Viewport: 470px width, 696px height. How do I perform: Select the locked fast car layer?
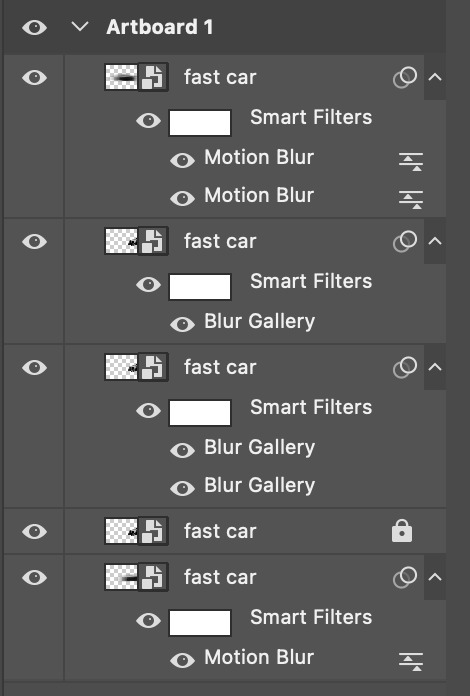point(225,531)
